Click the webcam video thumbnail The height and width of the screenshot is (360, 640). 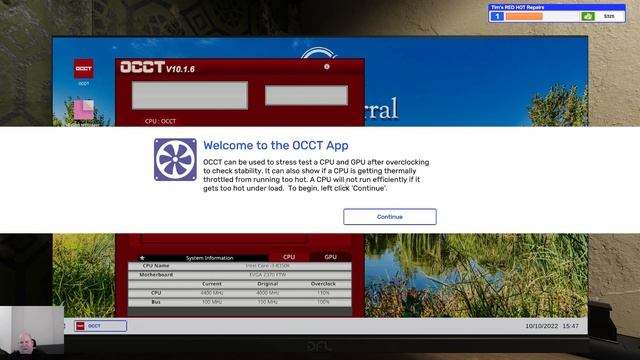pos(32,331)
